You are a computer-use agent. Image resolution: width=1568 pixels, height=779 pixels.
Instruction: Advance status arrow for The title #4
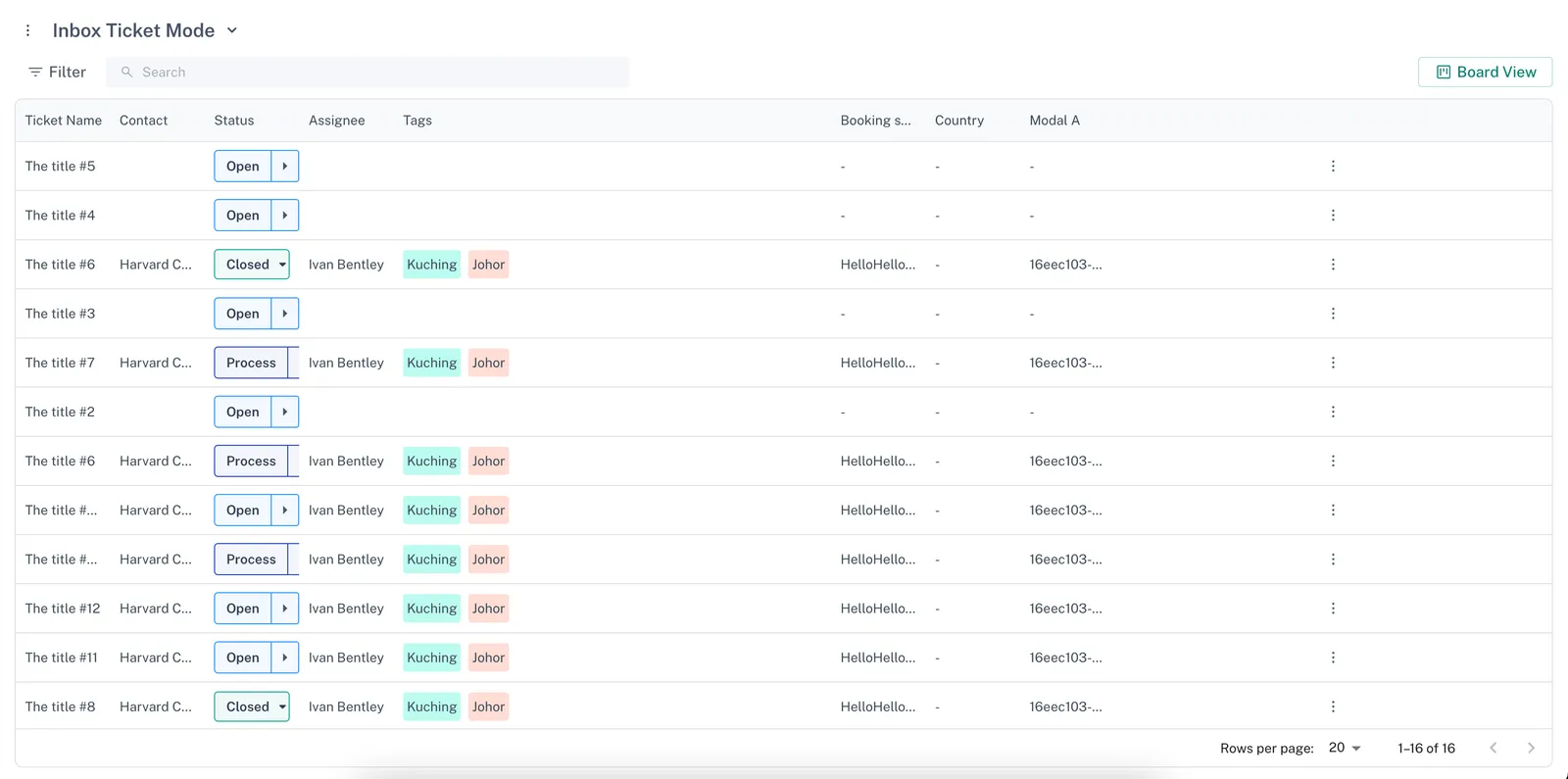285,216
